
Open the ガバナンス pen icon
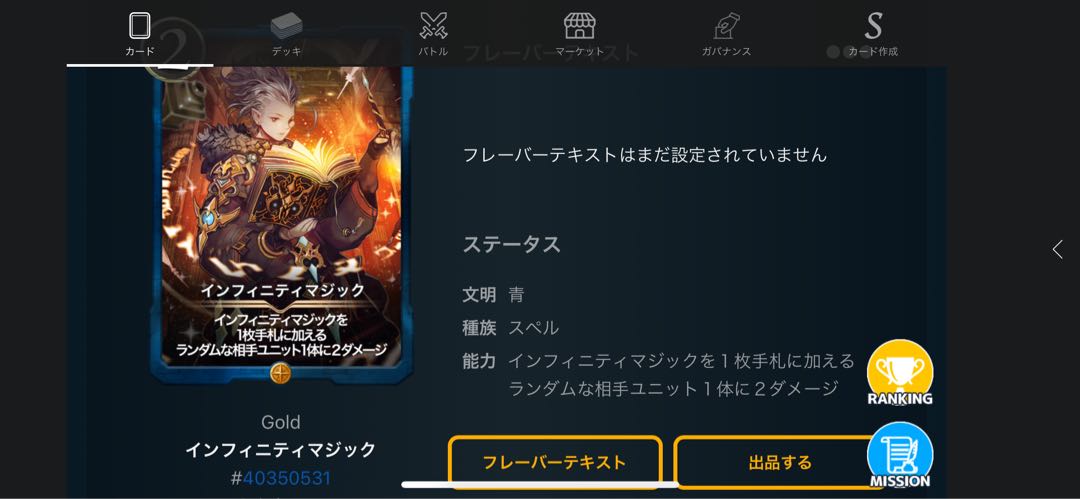click(726, 26)
